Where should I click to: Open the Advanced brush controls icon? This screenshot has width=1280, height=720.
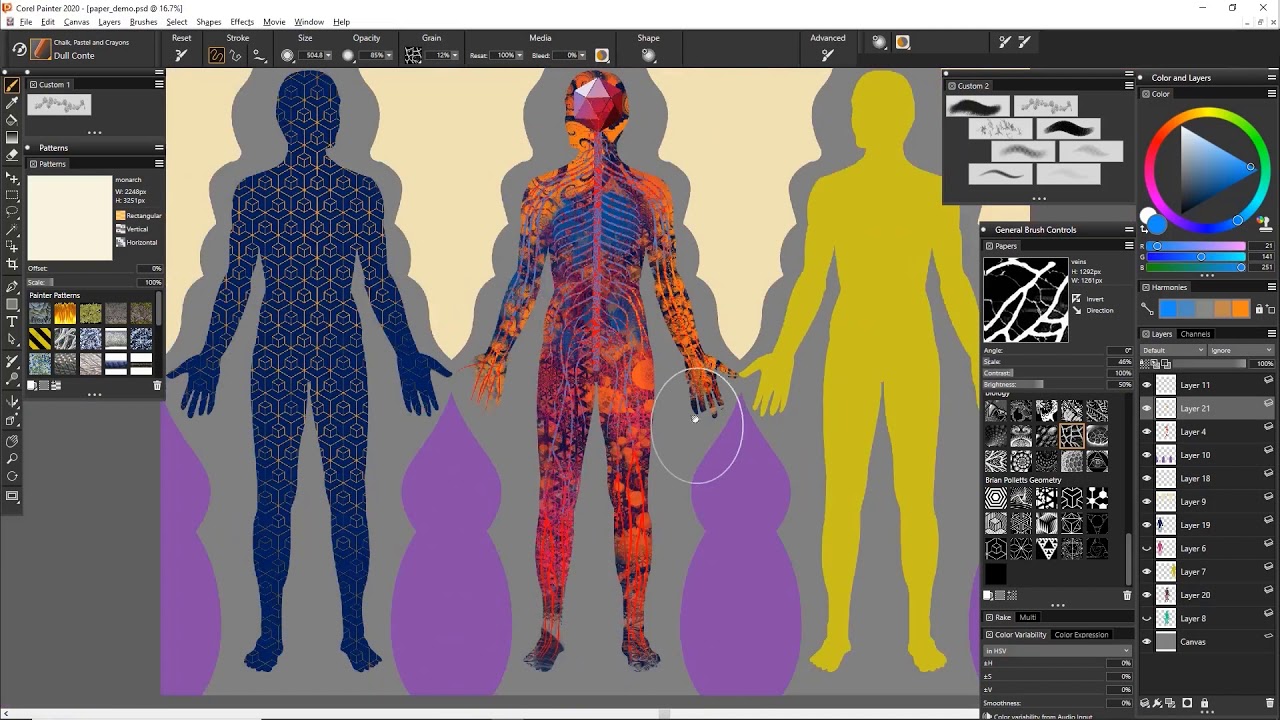tap(827, 56)
